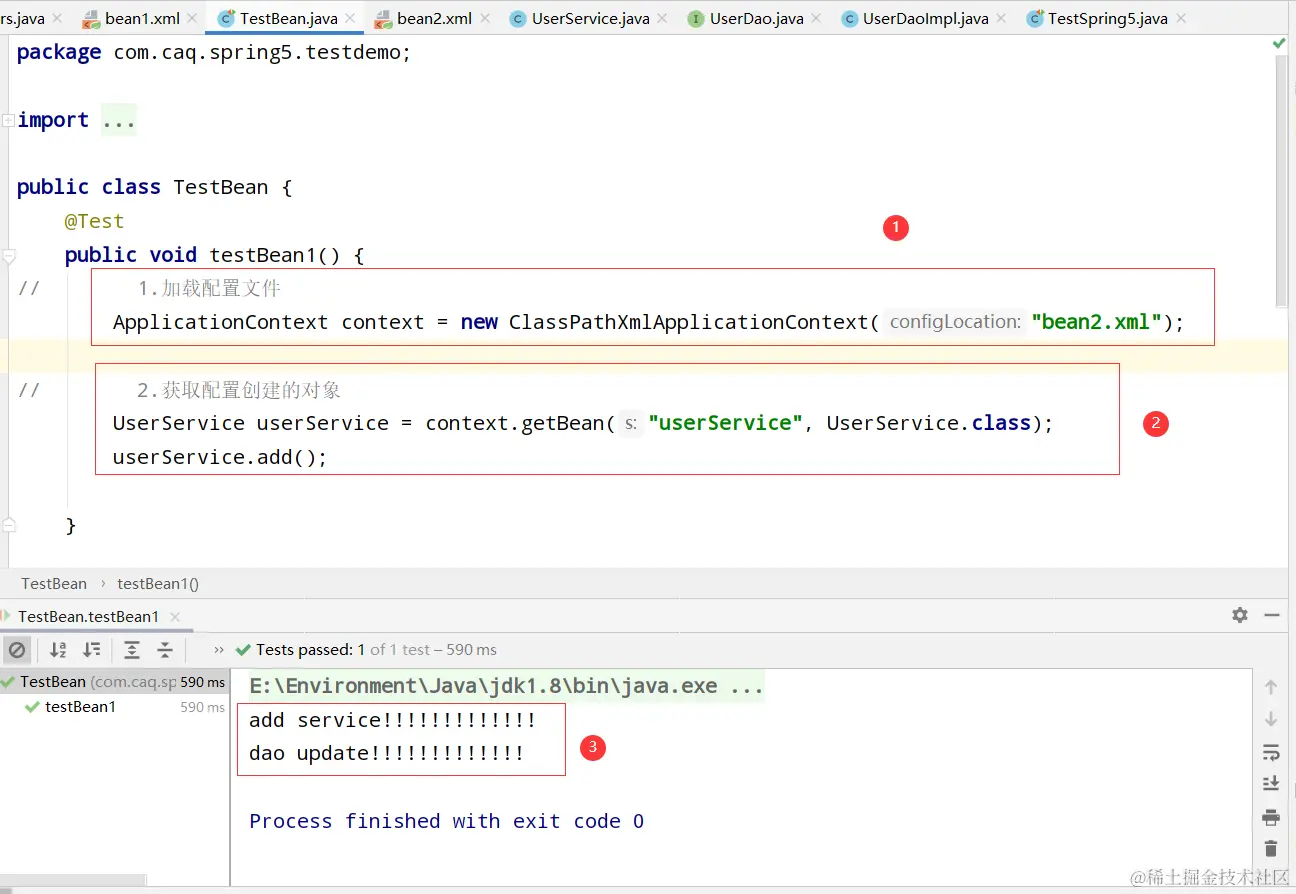Viewport: 1296px width, 894px height.
Task: Click the @Test annotation
Action: tap(94, 222)
